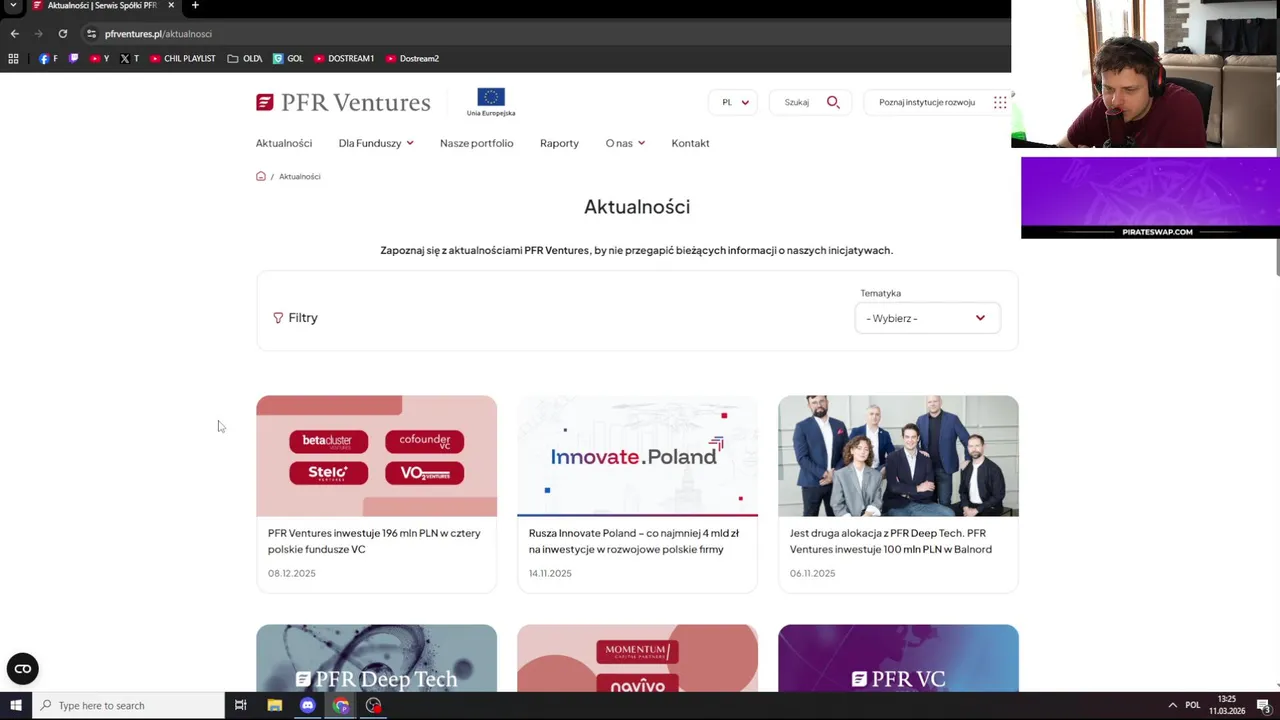The height and width of the screenshot is (720, 1280).
Task: Open the Raporty menu item
Action: (x=559, y=143)
